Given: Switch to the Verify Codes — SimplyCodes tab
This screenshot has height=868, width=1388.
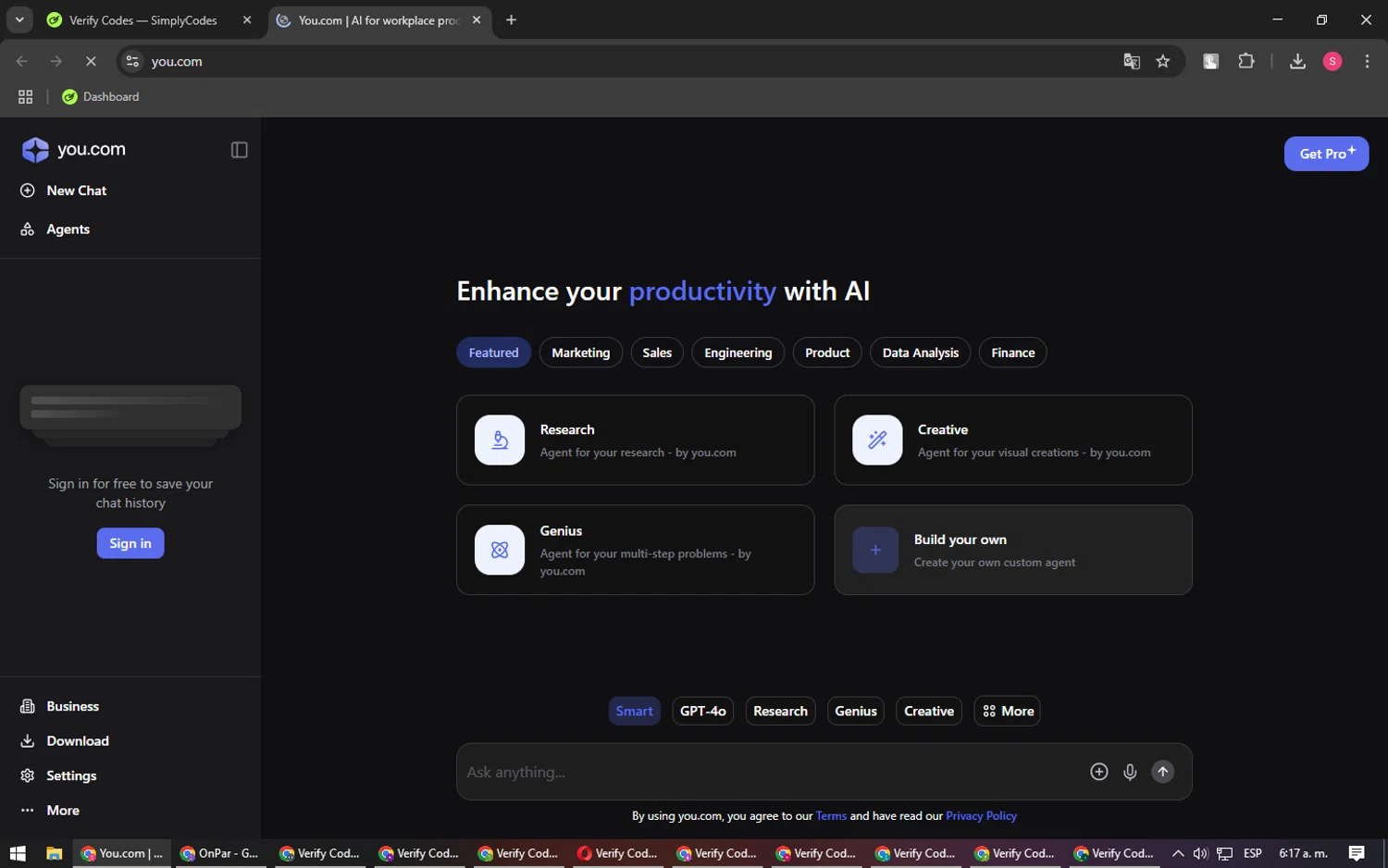Looking at the screenshot, I should [x=143, y=20].
